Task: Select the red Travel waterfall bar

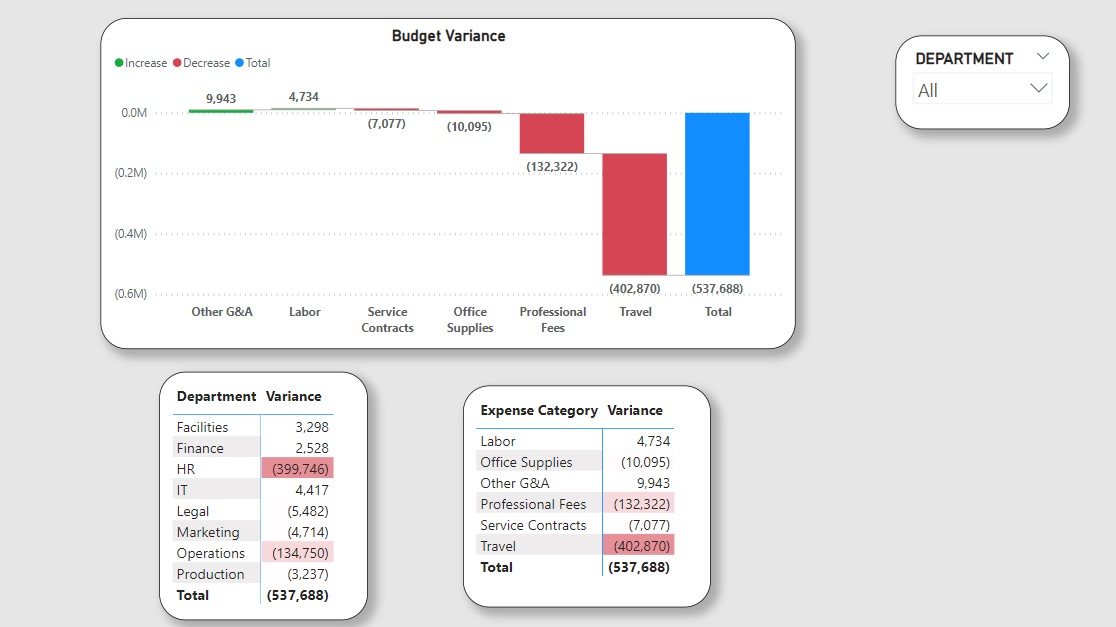Action: [x=635, y=214]
